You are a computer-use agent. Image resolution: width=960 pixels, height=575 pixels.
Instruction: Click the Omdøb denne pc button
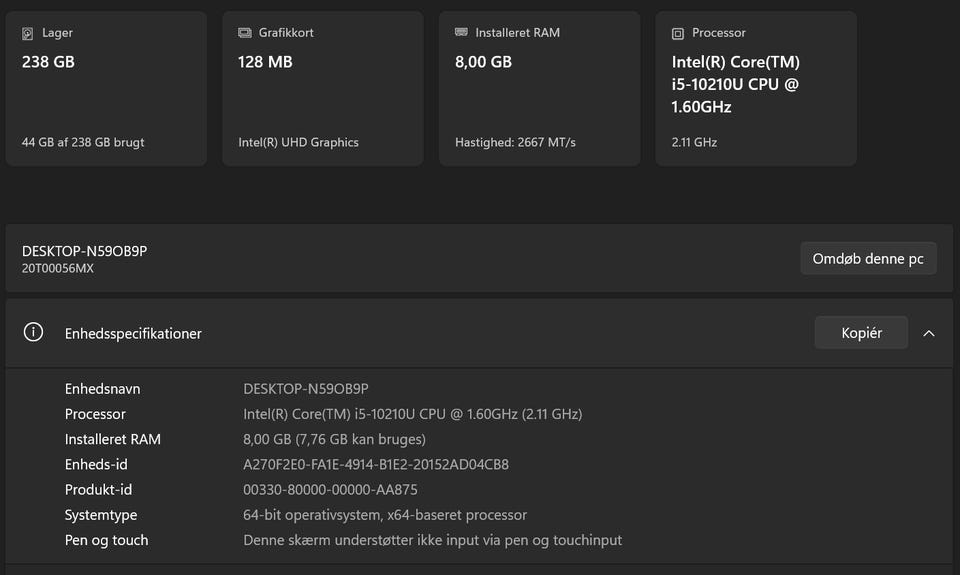868,258
